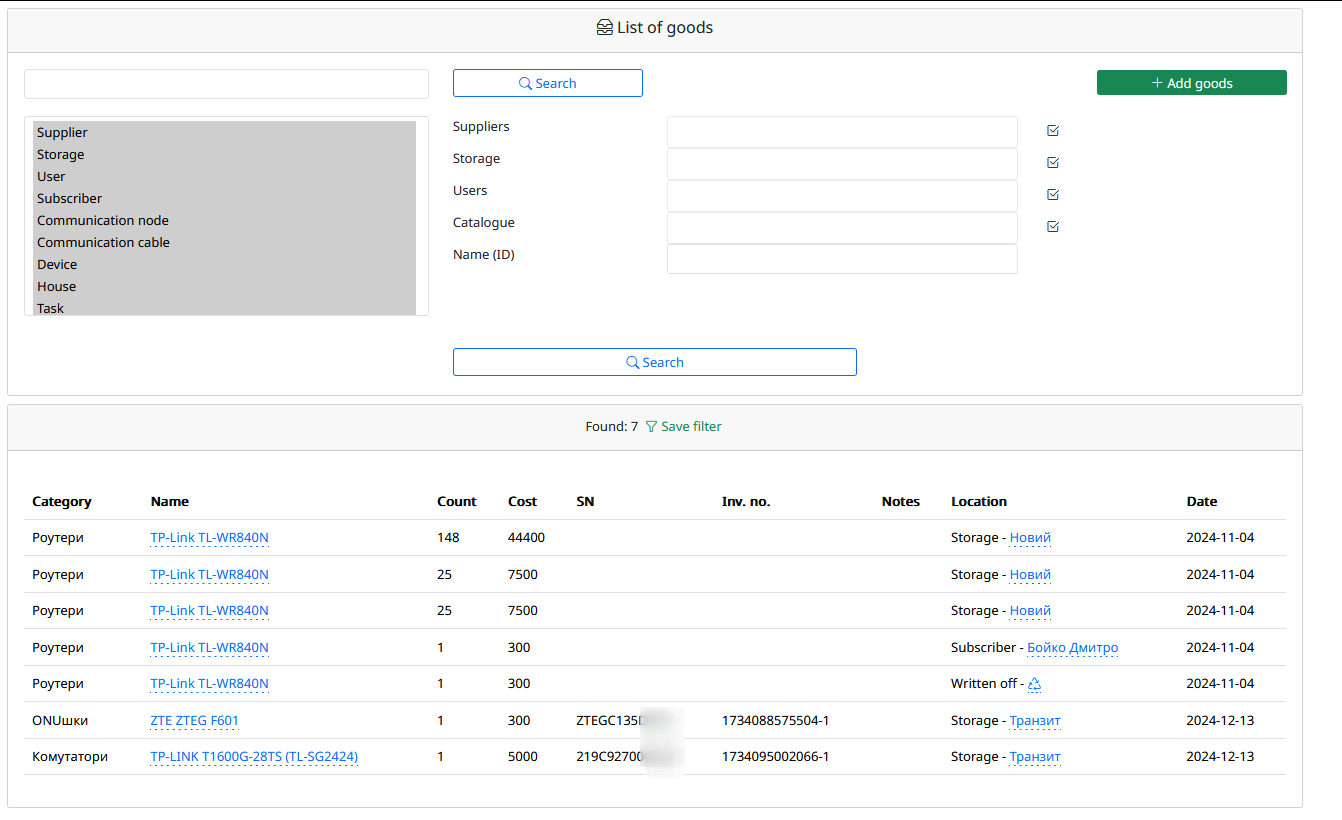The width and height of the screenshot is (1342, 820).
Task: Open the TP-LINK T1600G-28TS item link
Action: (x=254, y=757)
